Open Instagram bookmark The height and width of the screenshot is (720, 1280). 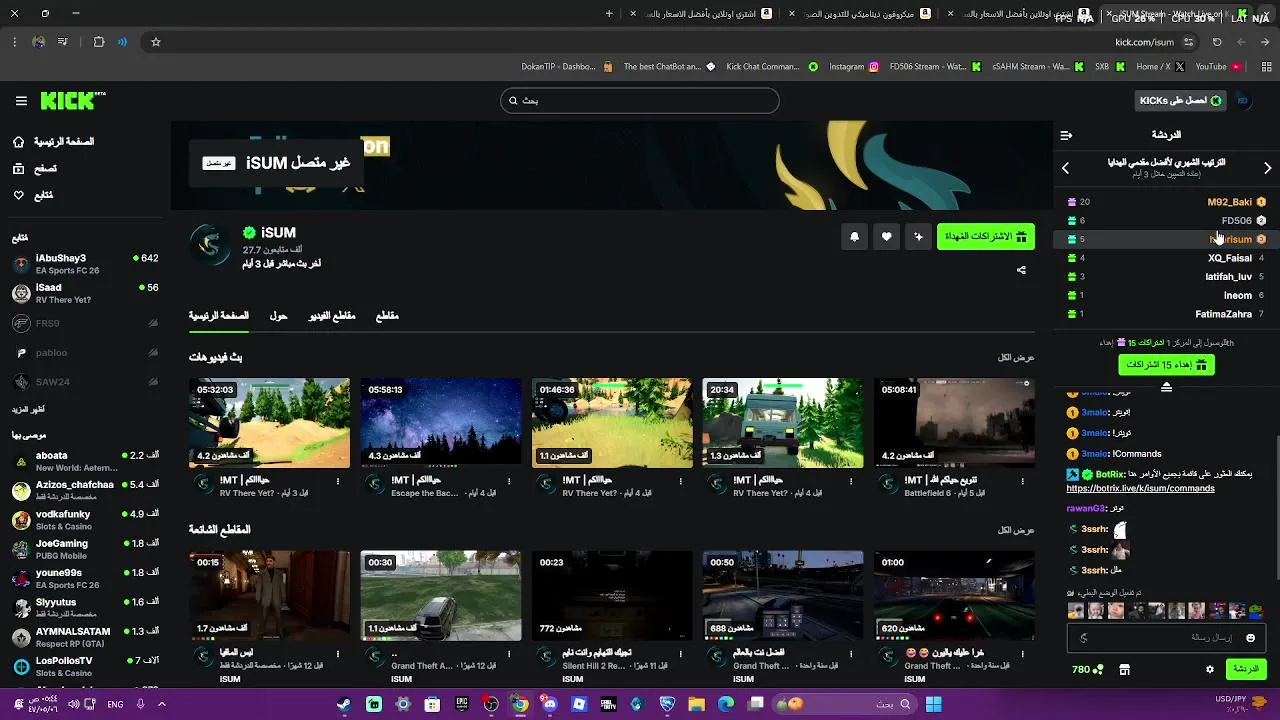tap(854, 67)
